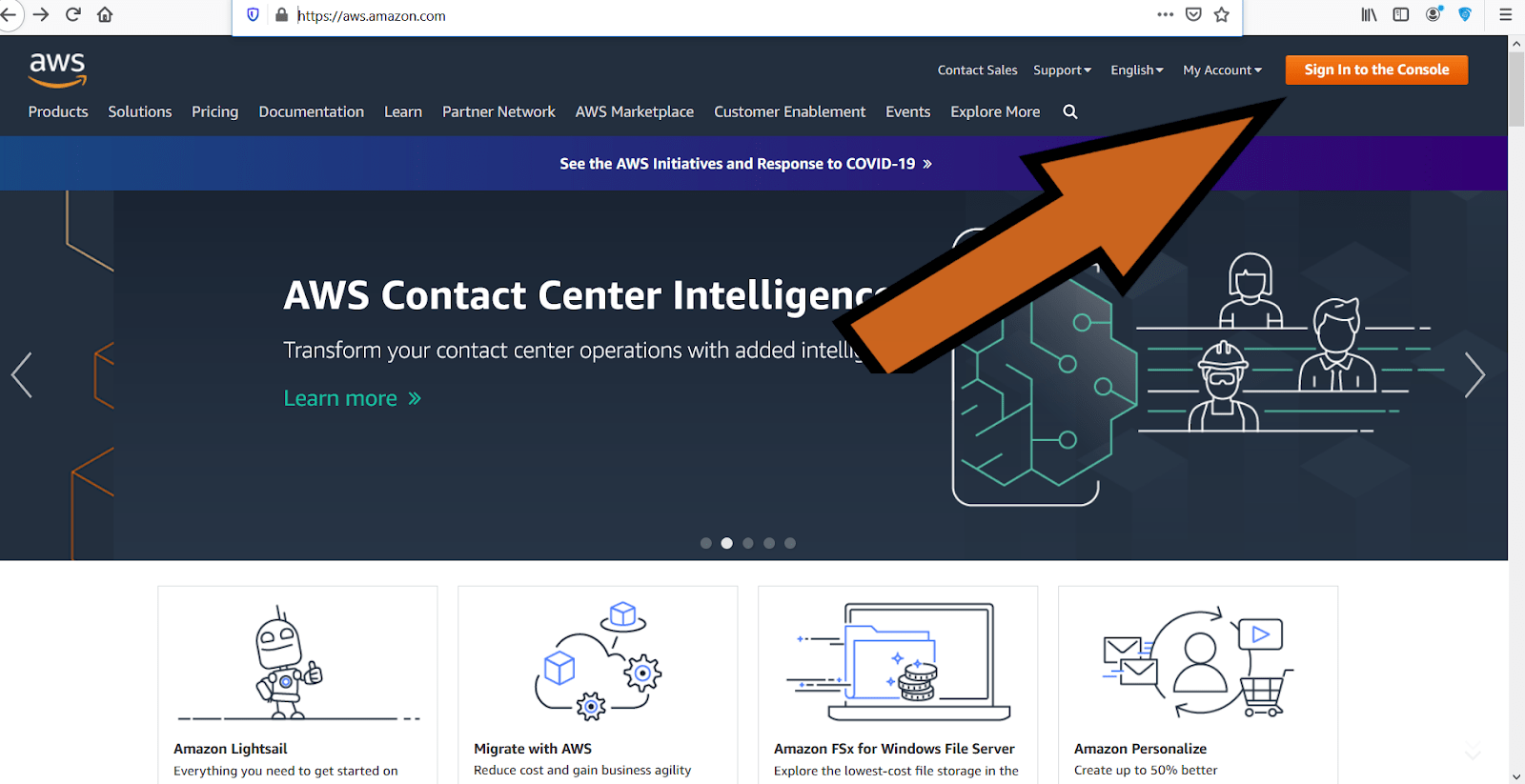Screen dimensions: 1525x784
Task: Click the AWS logo
Action: pos(57,70)
